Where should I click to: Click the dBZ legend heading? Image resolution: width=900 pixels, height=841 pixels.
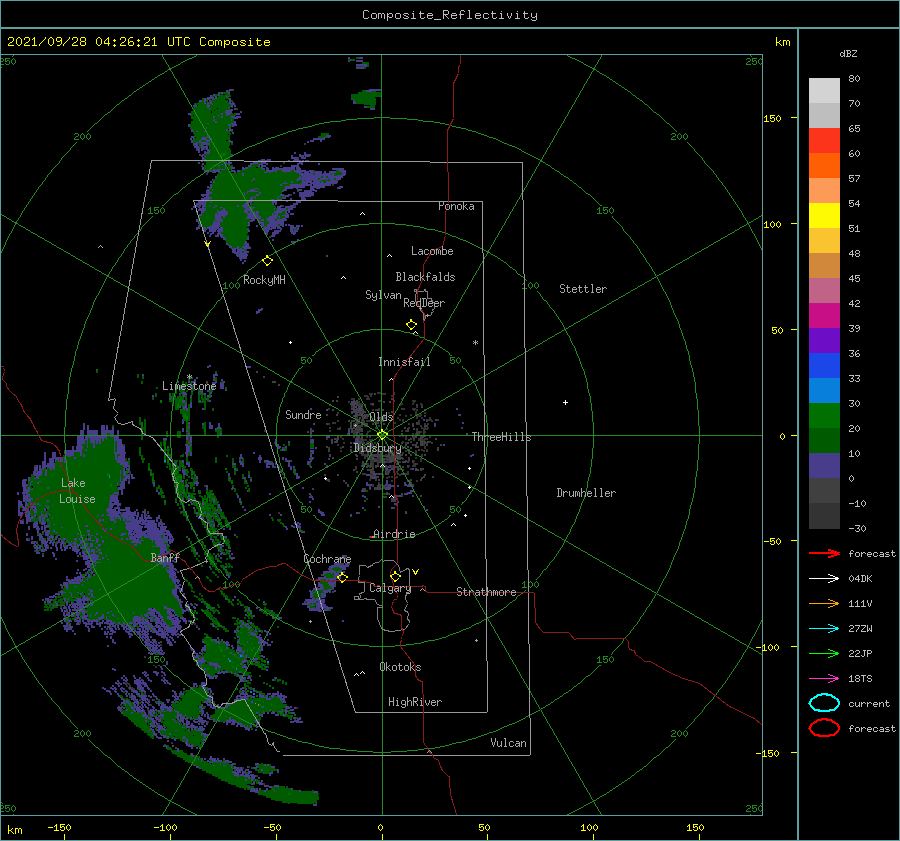848,53
